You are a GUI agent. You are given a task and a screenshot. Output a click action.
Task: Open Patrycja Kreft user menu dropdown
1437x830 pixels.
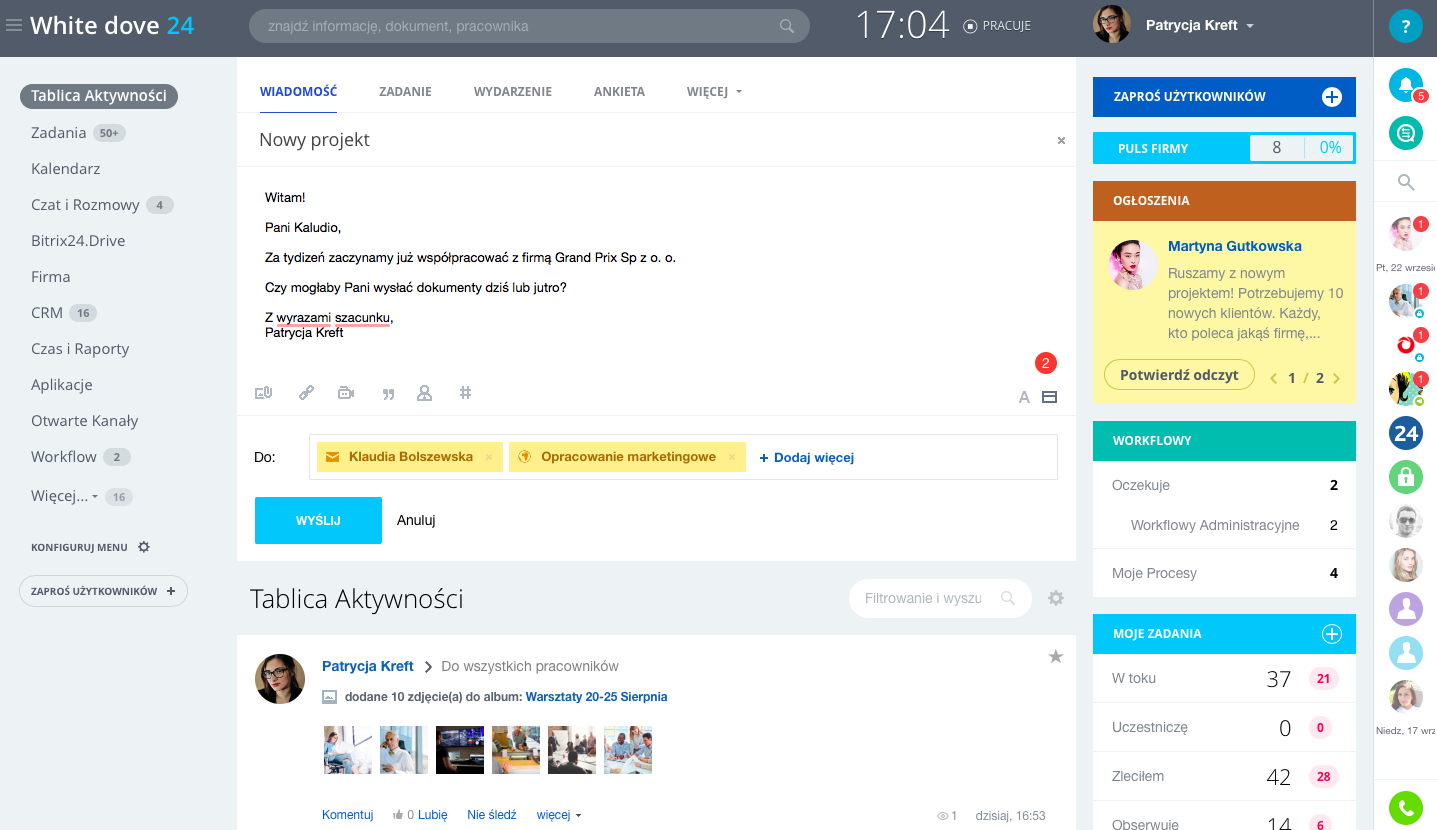click(x=1250, y=26)
